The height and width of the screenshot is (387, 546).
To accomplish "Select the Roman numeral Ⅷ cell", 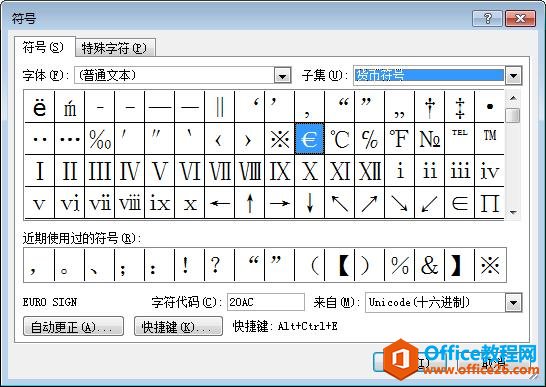I will click(250, 171).
